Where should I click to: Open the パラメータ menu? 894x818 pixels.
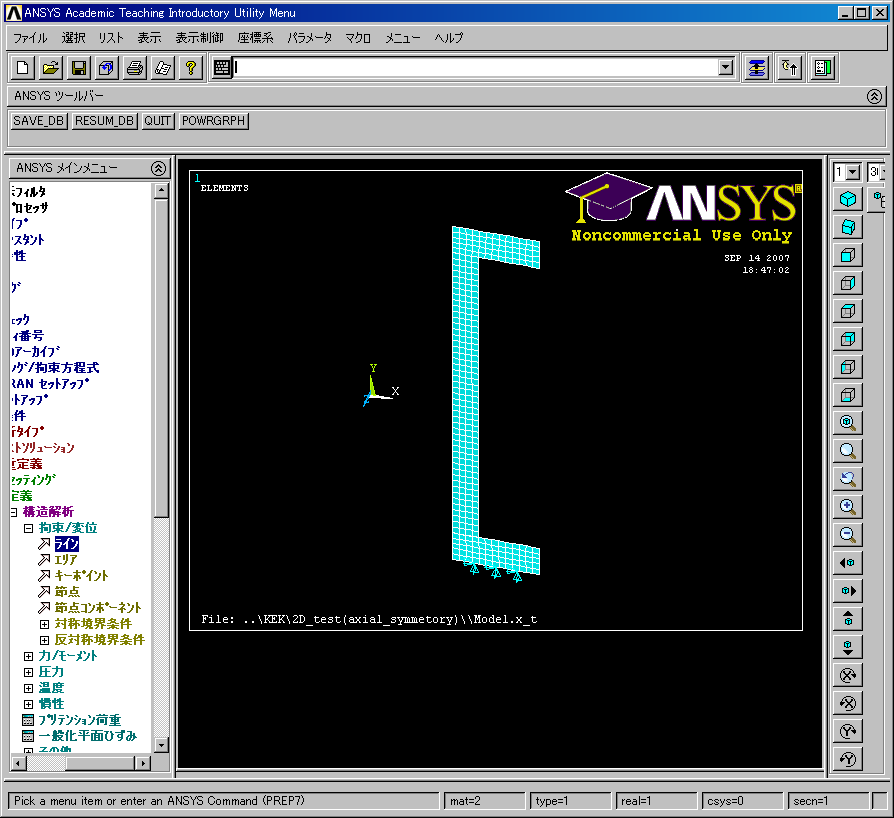(x=309, y=38)
